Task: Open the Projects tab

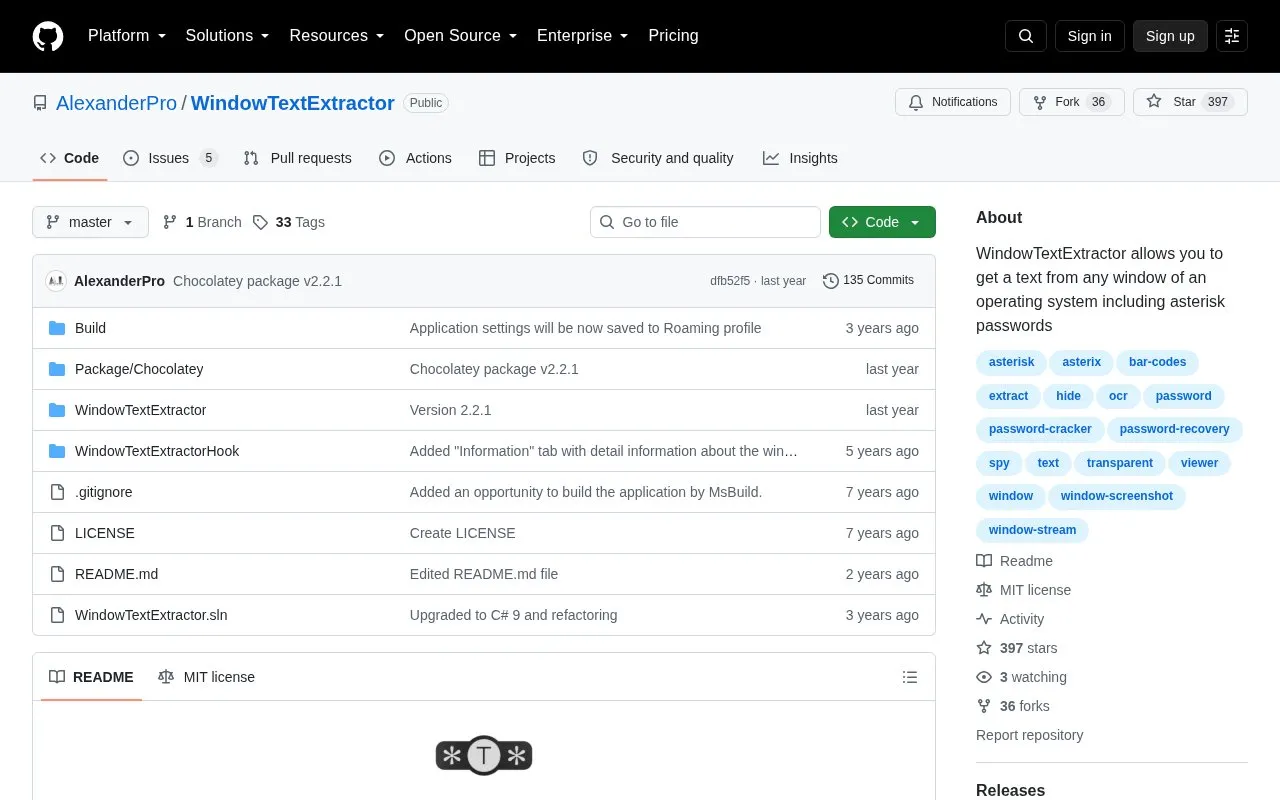Action: 517,158
